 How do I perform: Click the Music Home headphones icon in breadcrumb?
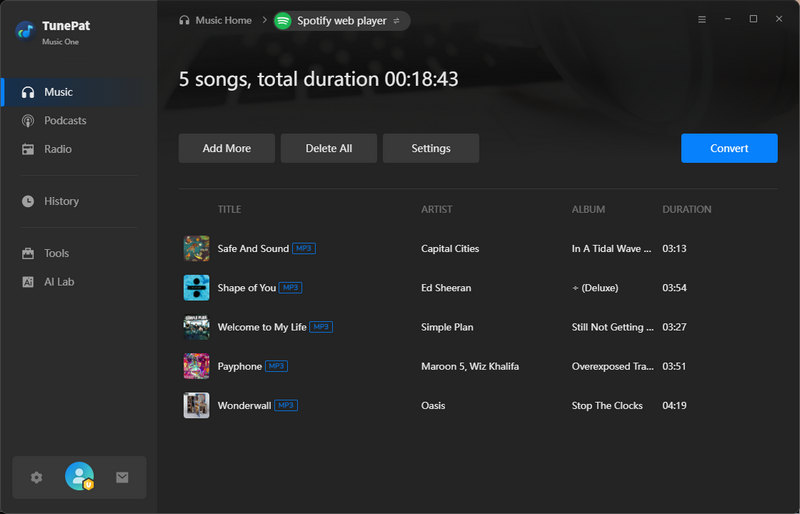tap(184, 20)
